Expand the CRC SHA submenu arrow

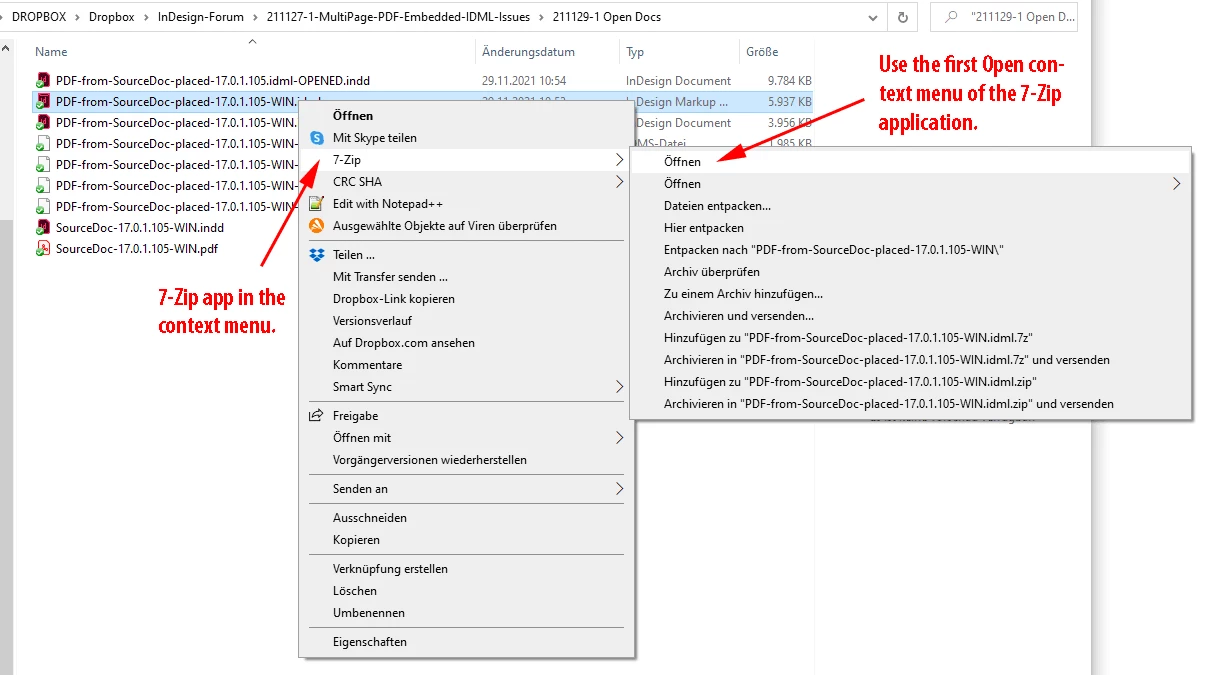620,182
